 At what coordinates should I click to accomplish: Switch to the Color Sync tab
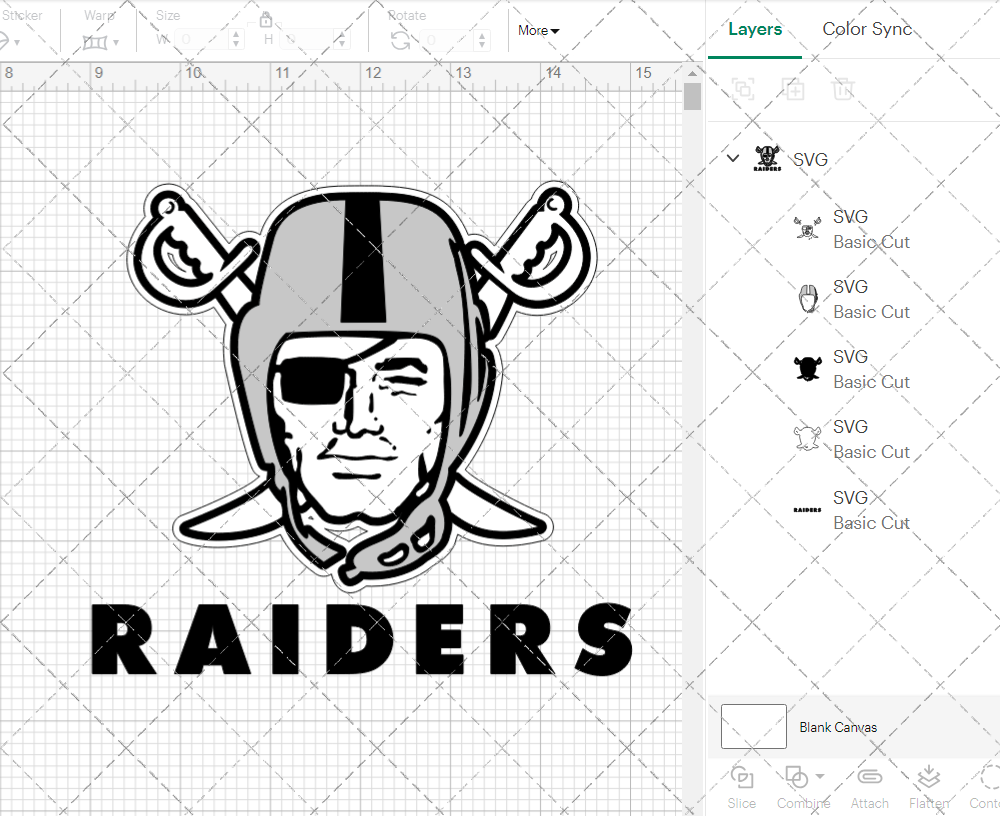(x=867, y=29)
